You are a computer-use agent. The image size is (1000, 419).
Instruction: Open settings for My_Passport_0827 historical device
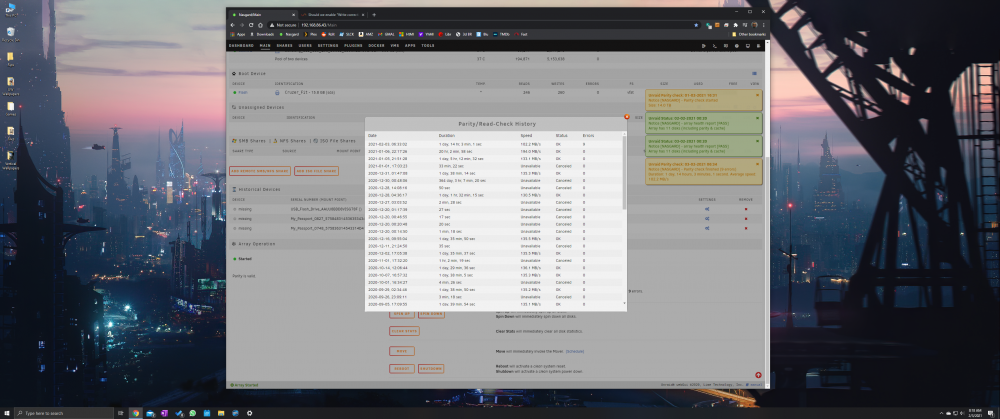pos(707,219)
